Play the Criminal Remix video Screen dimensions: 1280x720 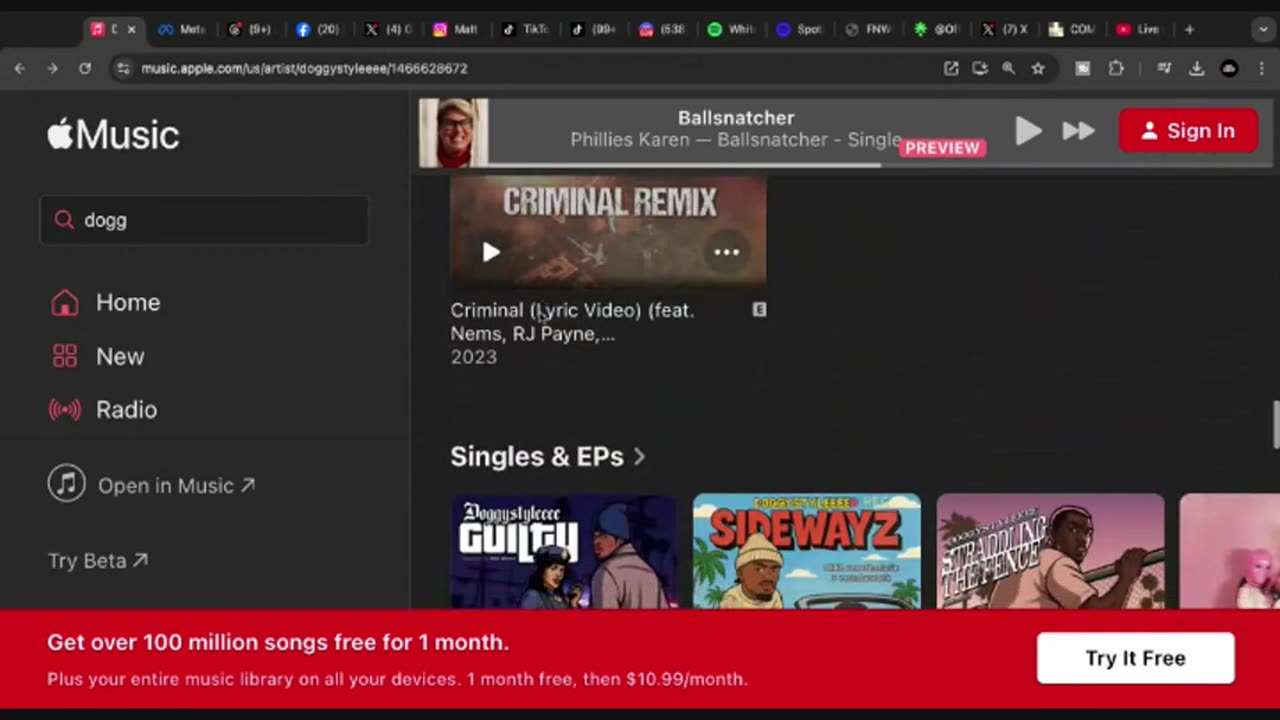491,252
